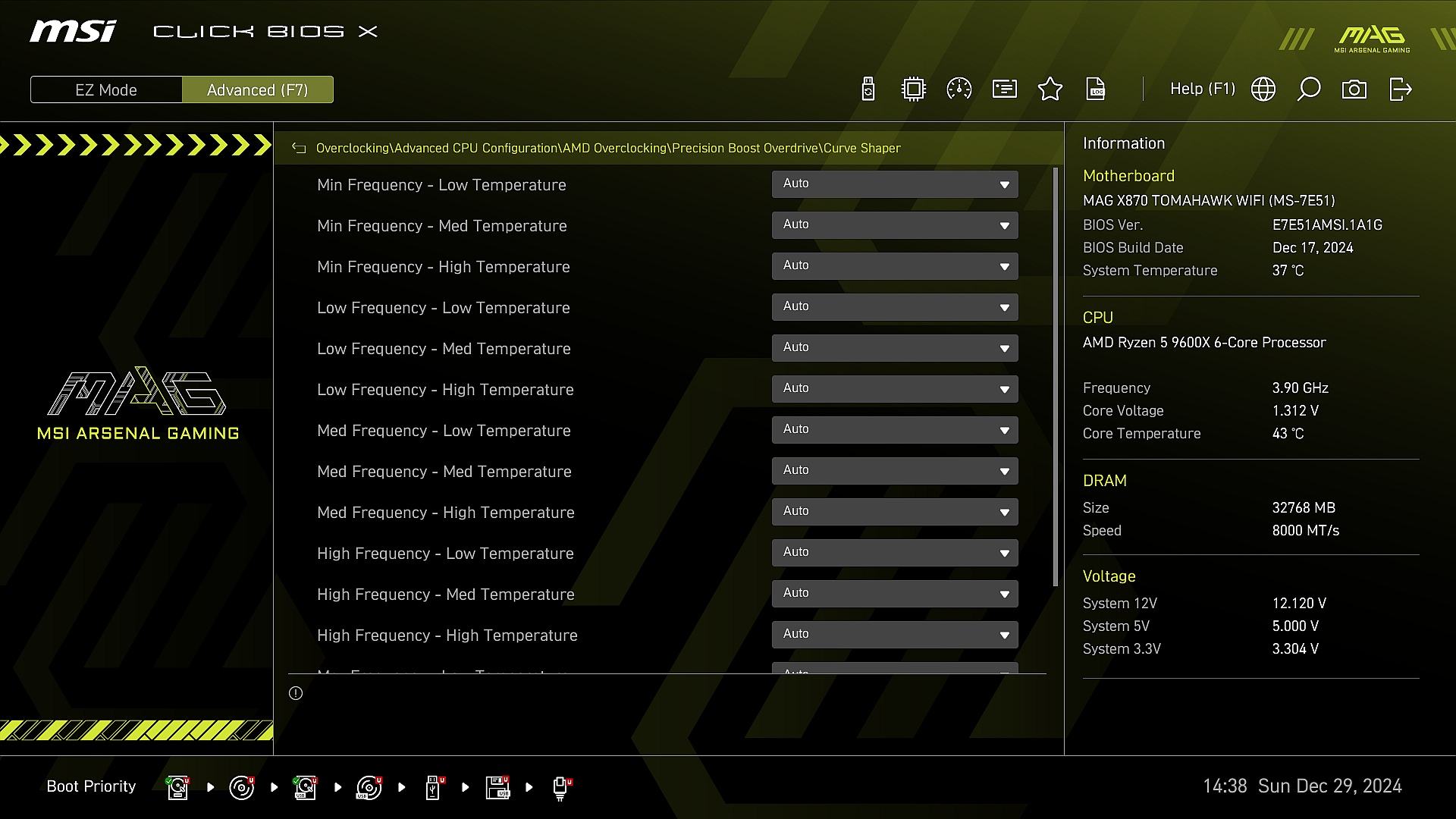This screenshot has height=819, width=1456.
Task: Open the language globe icon
Action: pos(1263,89)
